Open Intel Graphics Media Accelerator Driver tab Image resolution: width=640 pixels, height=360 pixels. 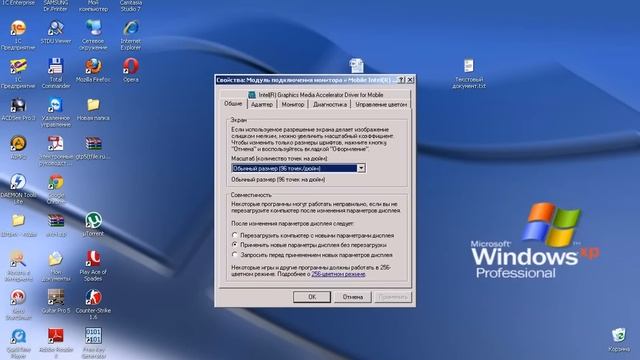click(x=316, y=95)
